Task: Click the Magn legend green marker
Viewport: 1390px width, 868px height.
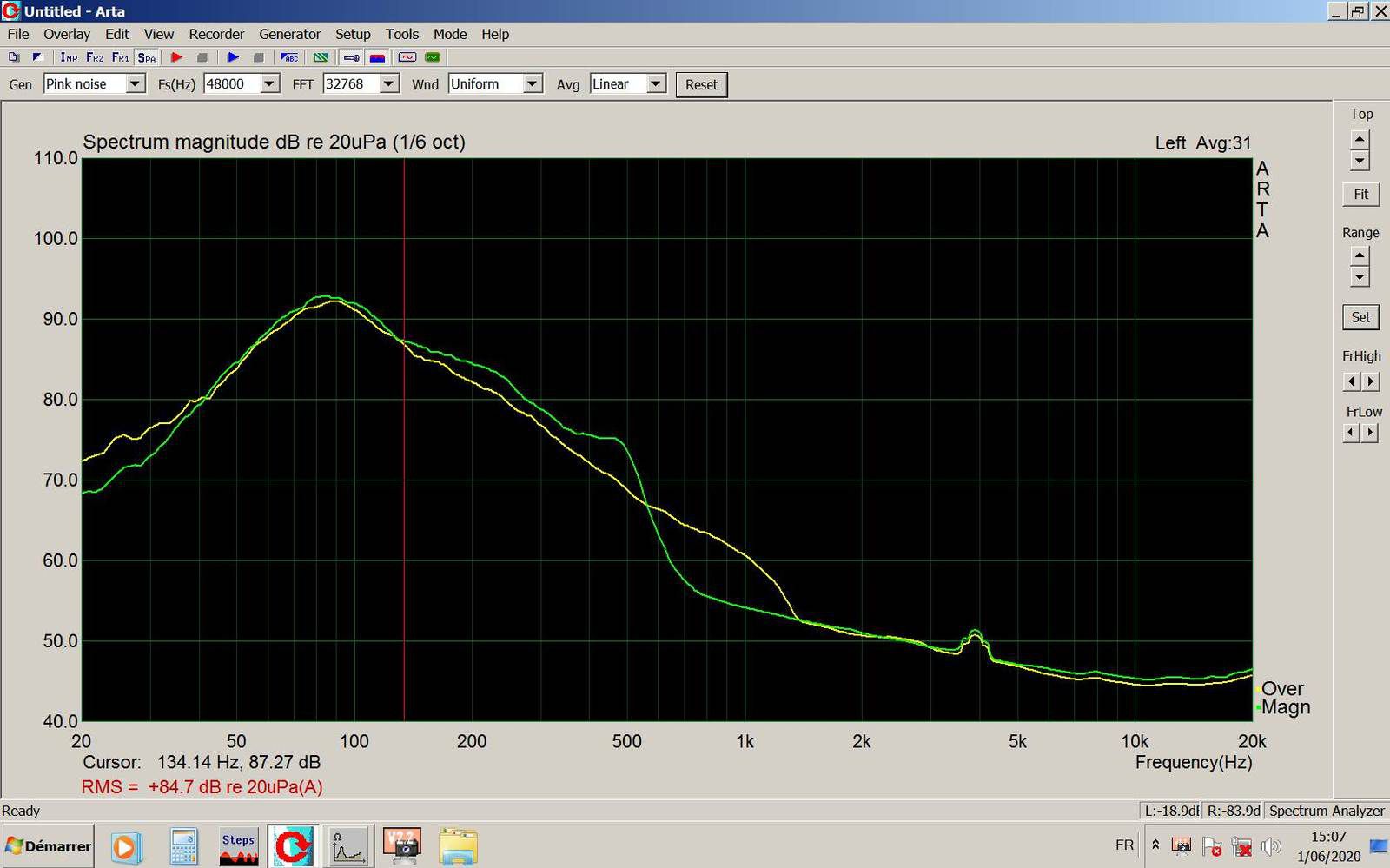Action: [x=1258, y=709]
